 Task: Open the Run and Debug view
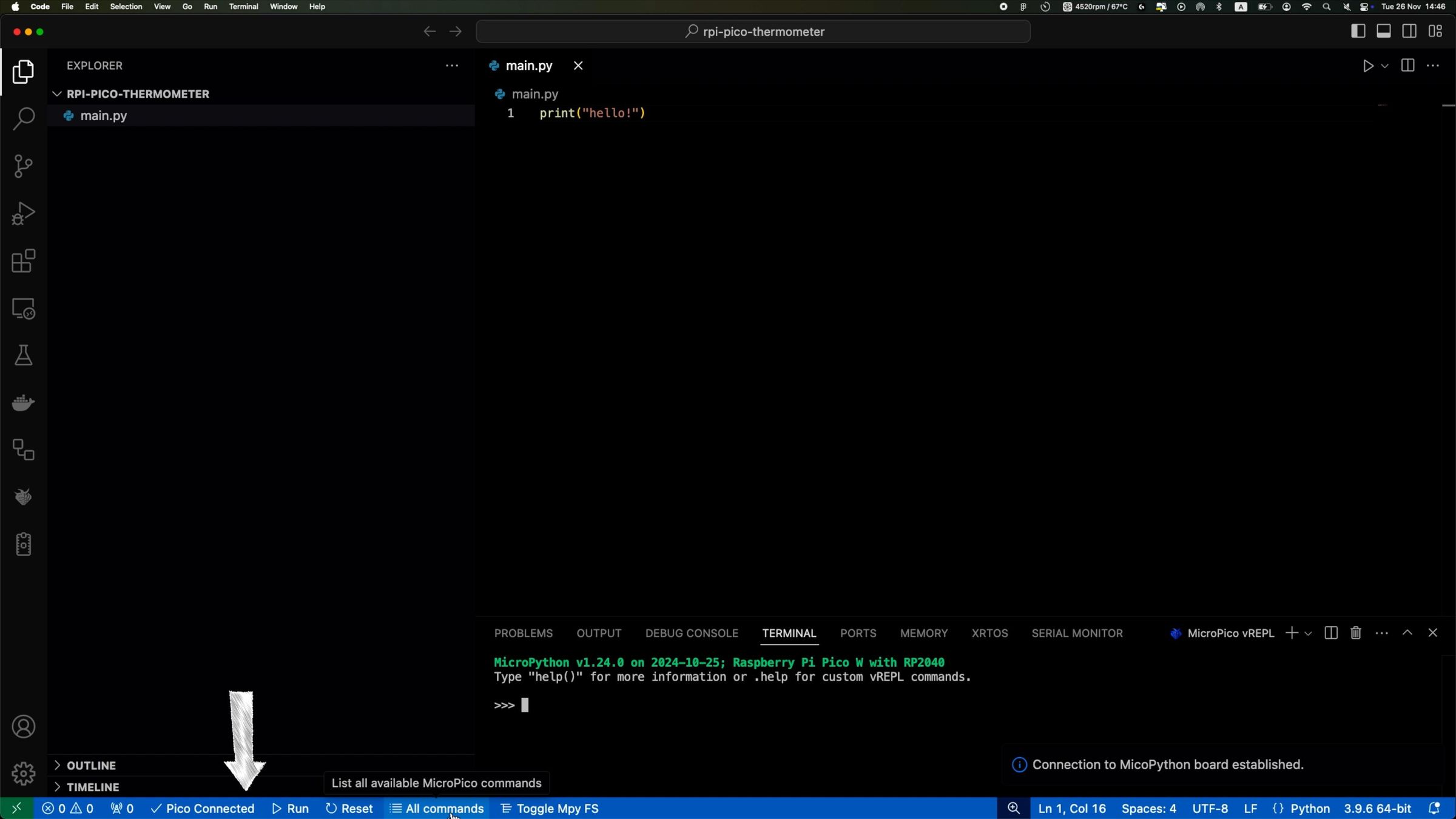click(x=23, y=214)
